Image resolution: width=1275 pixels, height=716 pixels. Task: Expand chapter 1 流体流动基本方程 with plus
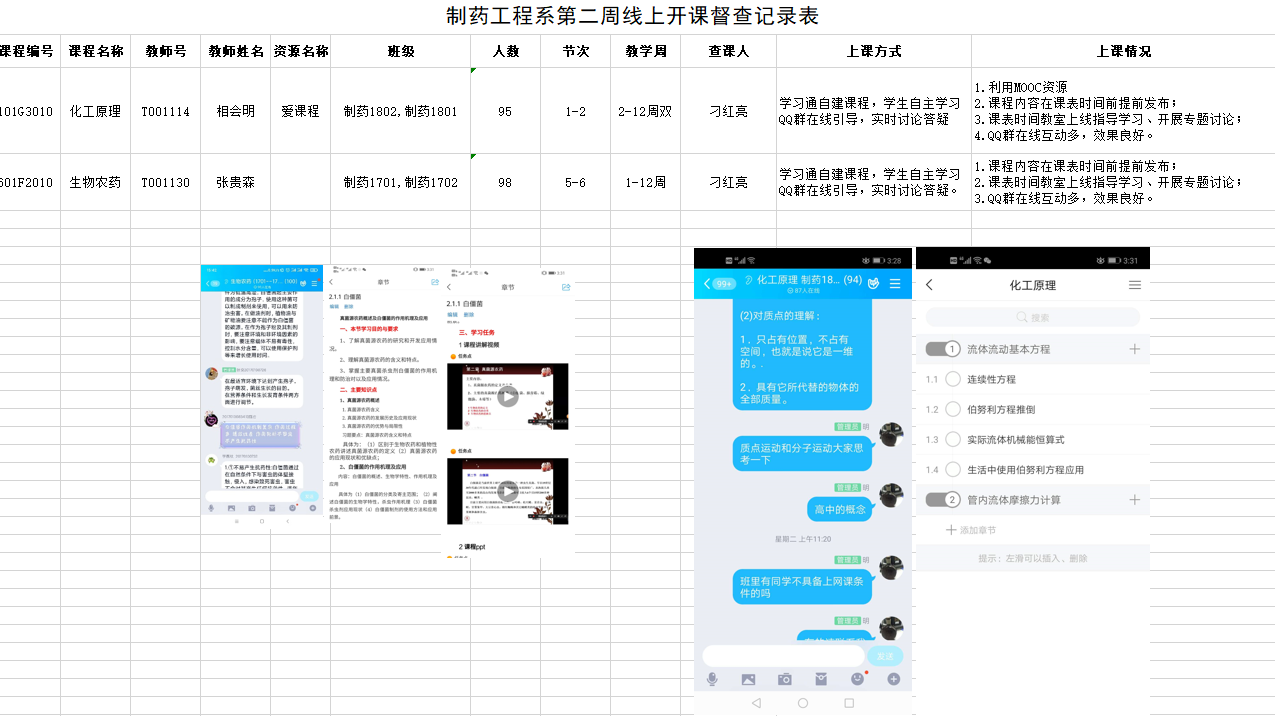coord(1135,349)
